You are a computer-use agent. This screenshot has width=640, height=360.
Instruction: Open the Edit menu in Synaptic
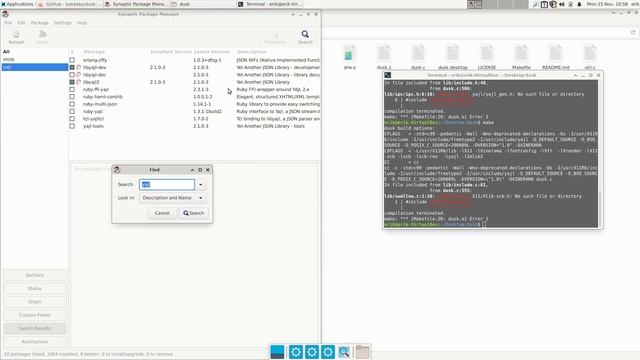pyautogui.click(x=21, y=23)
